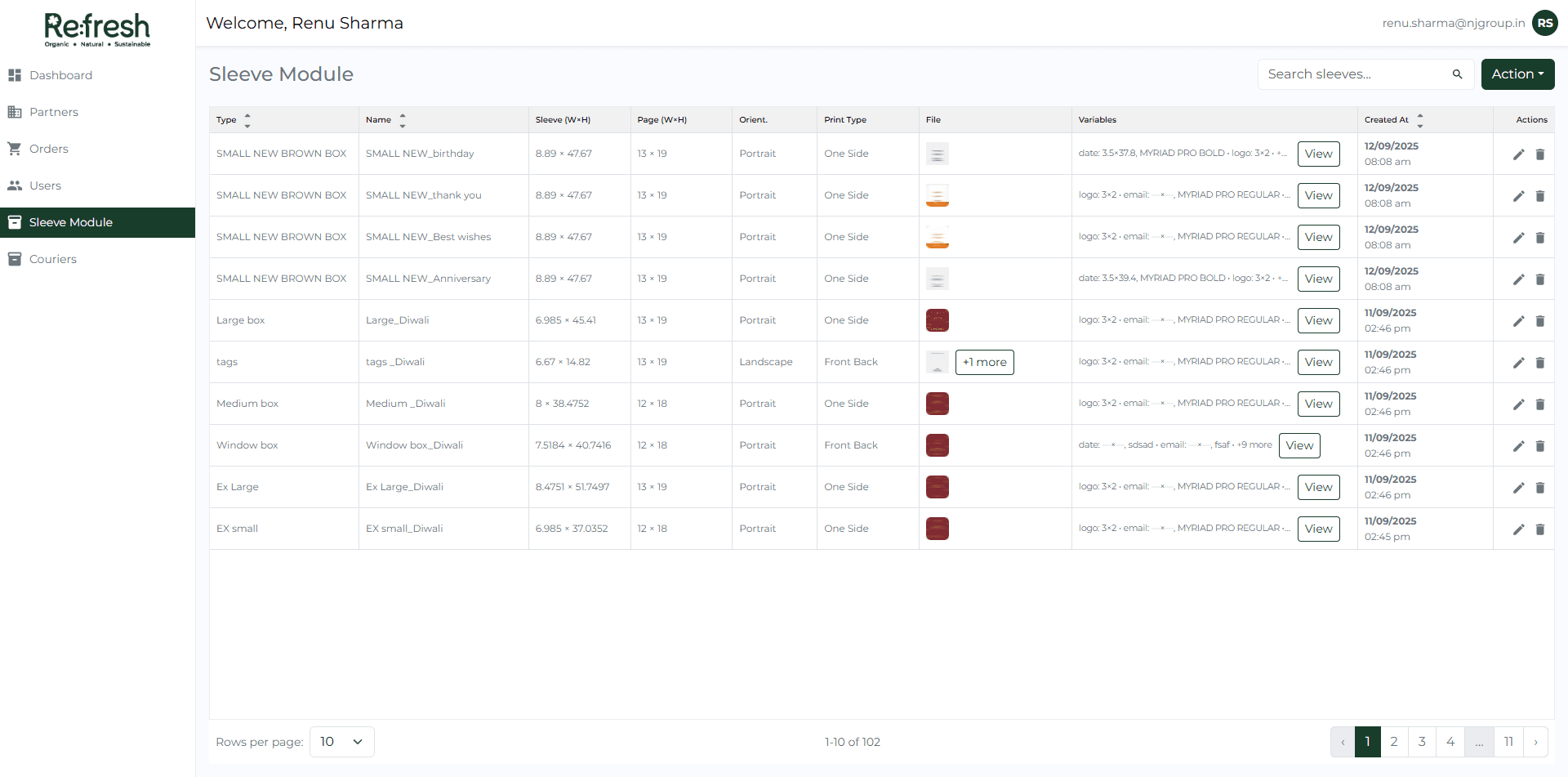The height and width of the screenshot is (777, 1568).
Task: Delete the SMALL NEW_Best wishes row
Action: click(1540, 238)
